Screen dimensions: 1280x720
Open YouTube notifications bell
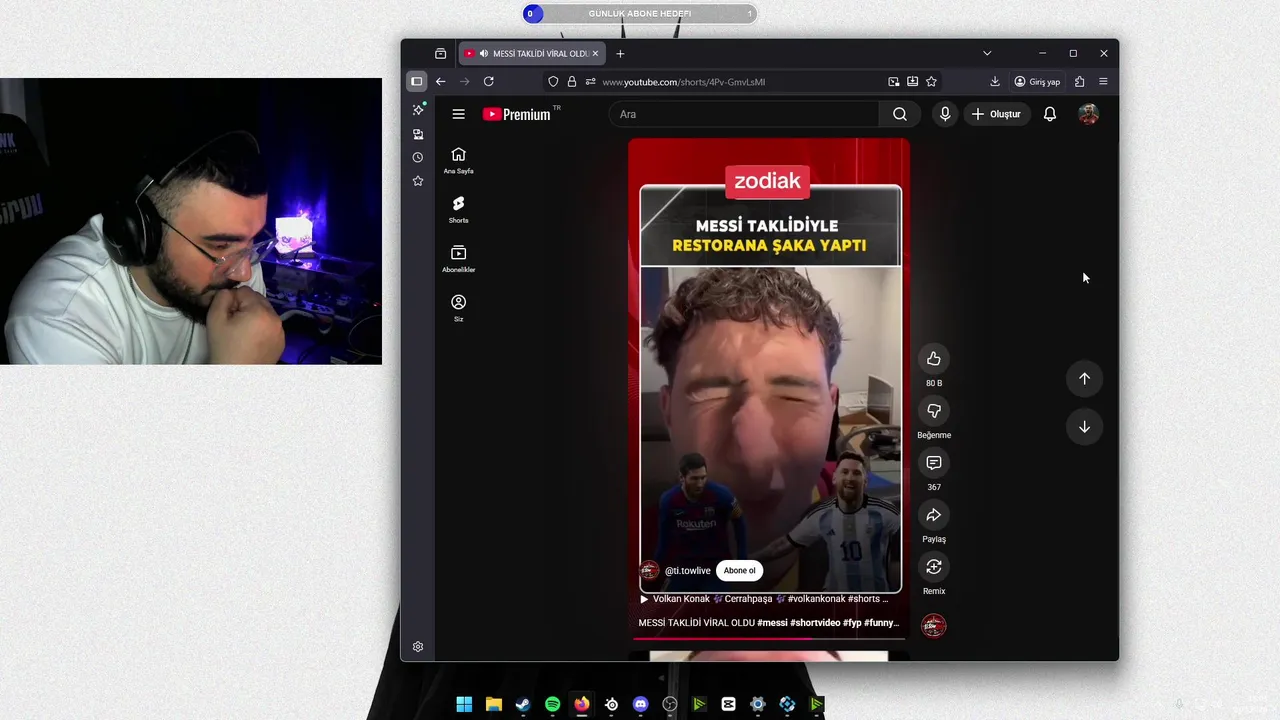pos(1049,114)
